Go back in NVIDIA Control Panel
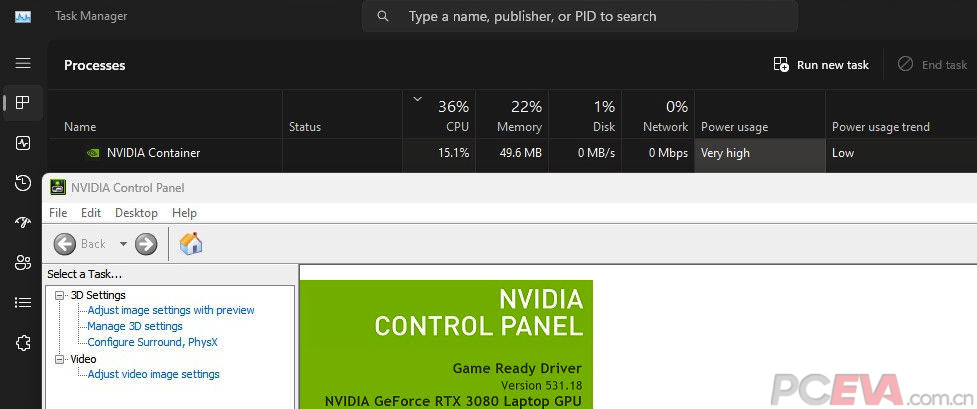 (65, 244)
